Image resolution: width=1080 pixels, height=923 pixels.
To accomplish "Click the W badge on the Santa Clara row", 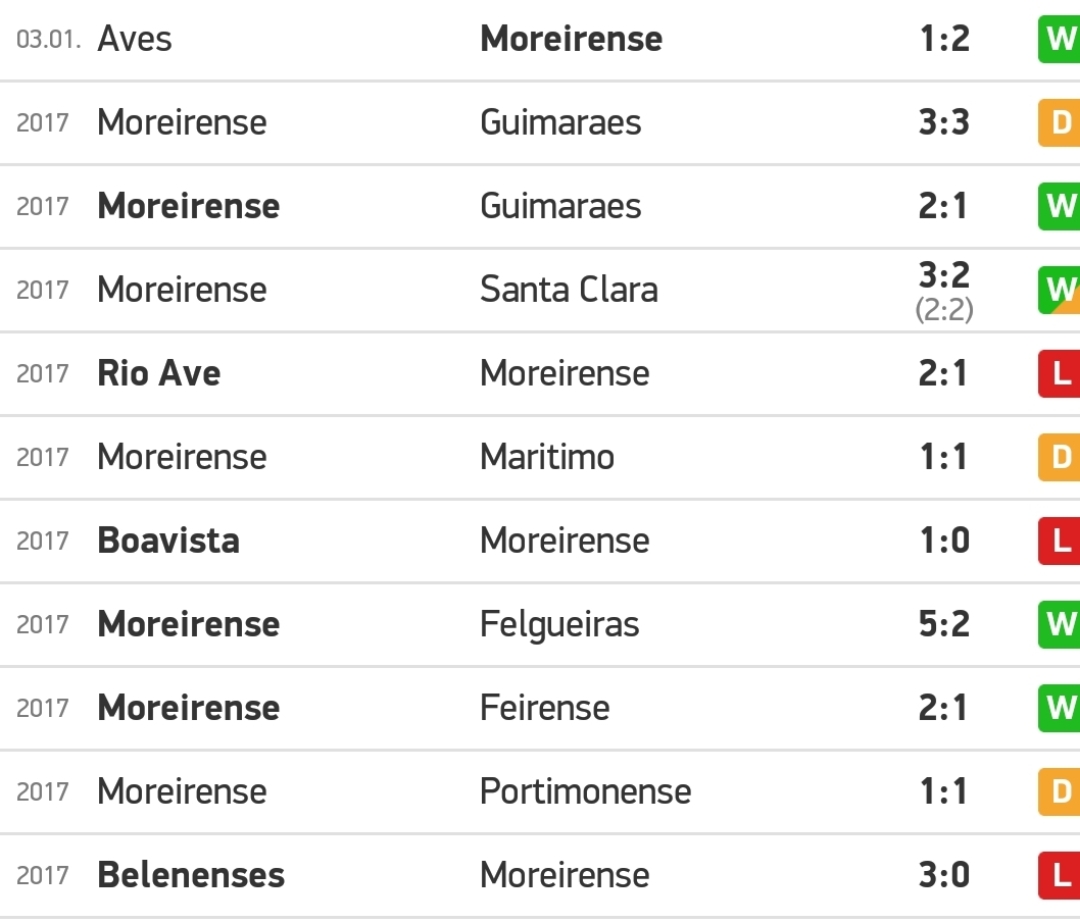I will pyautogui.click(x=1059, y=290).
